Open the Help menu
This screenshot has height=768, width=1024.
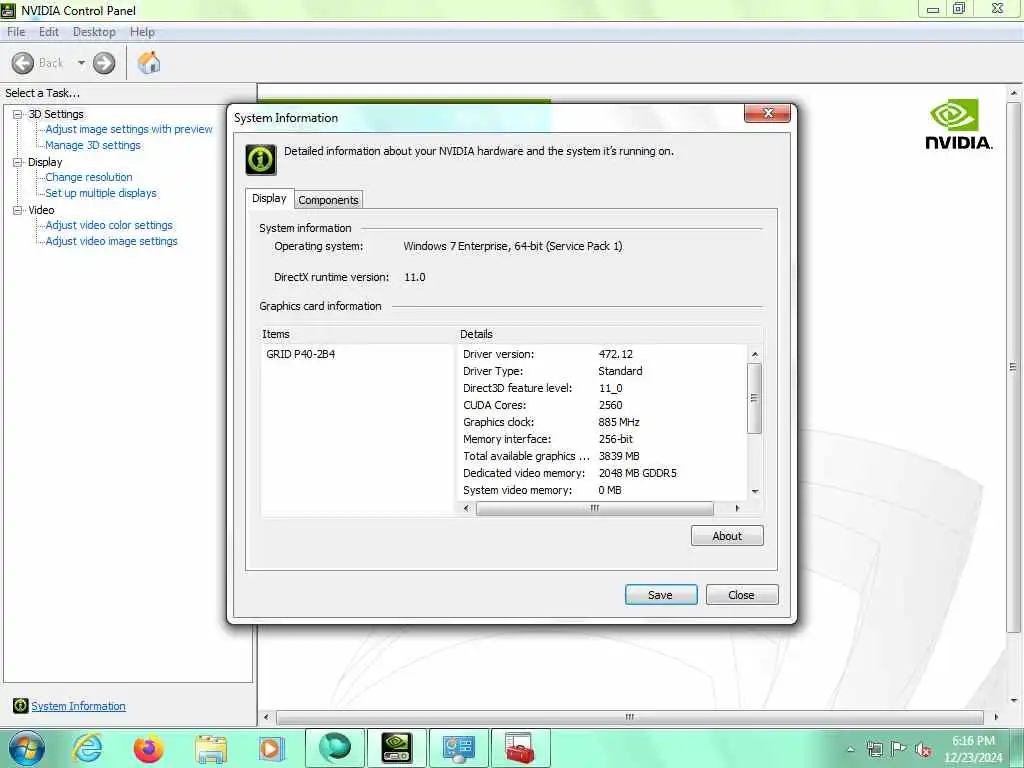(142, 32)
